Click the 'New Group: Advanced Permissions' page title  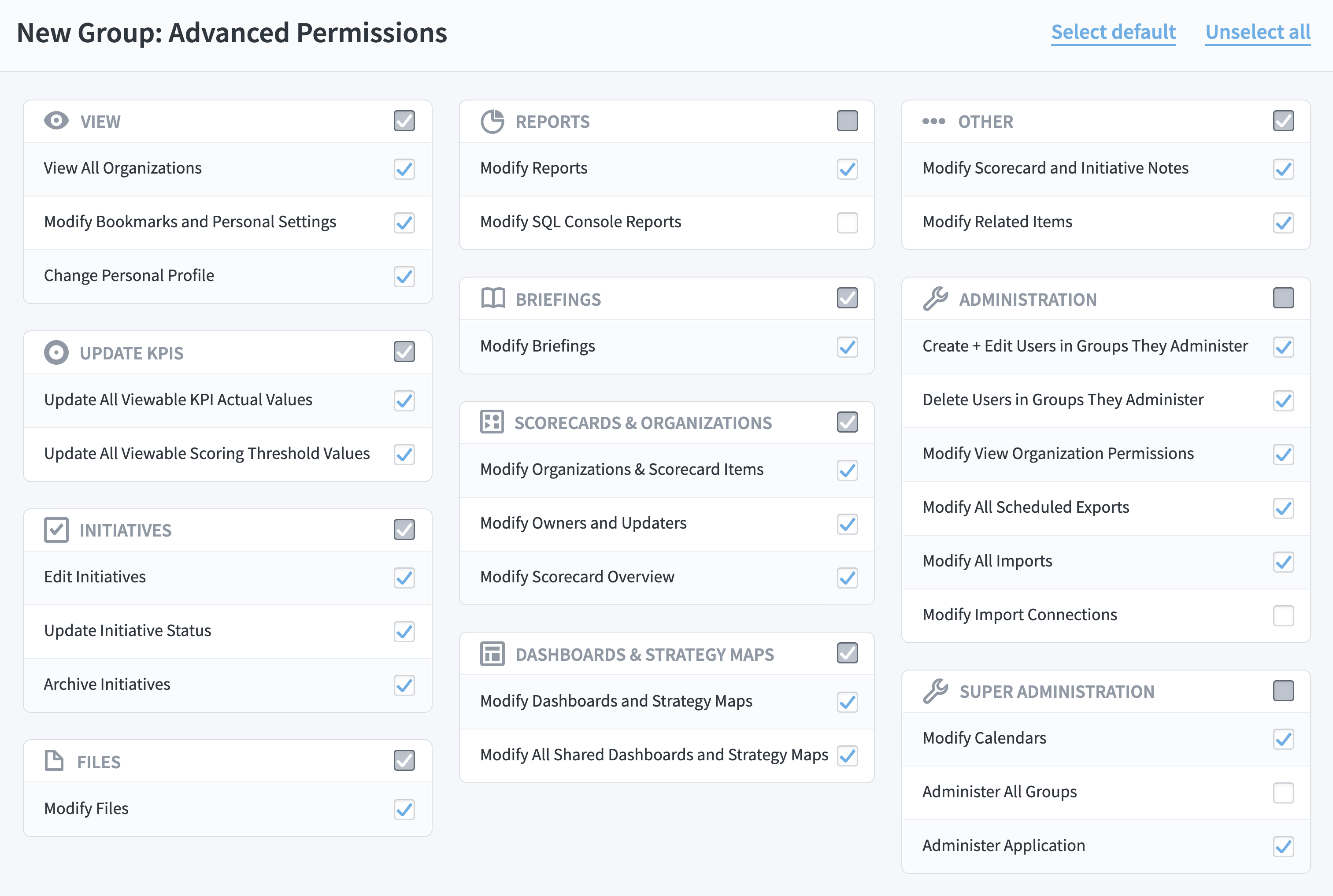(x=232, y=33)
